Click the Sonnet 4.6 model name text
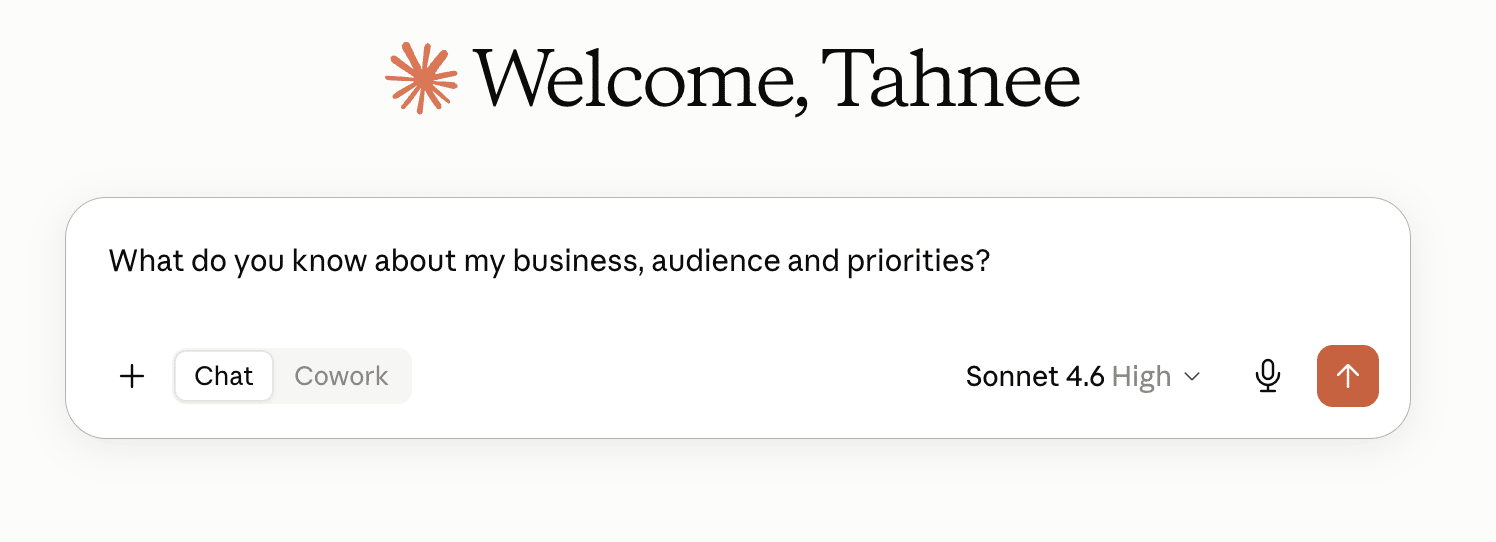Image resolution: width=1496 pixels, height=542 pixels. pos(1035,376)
